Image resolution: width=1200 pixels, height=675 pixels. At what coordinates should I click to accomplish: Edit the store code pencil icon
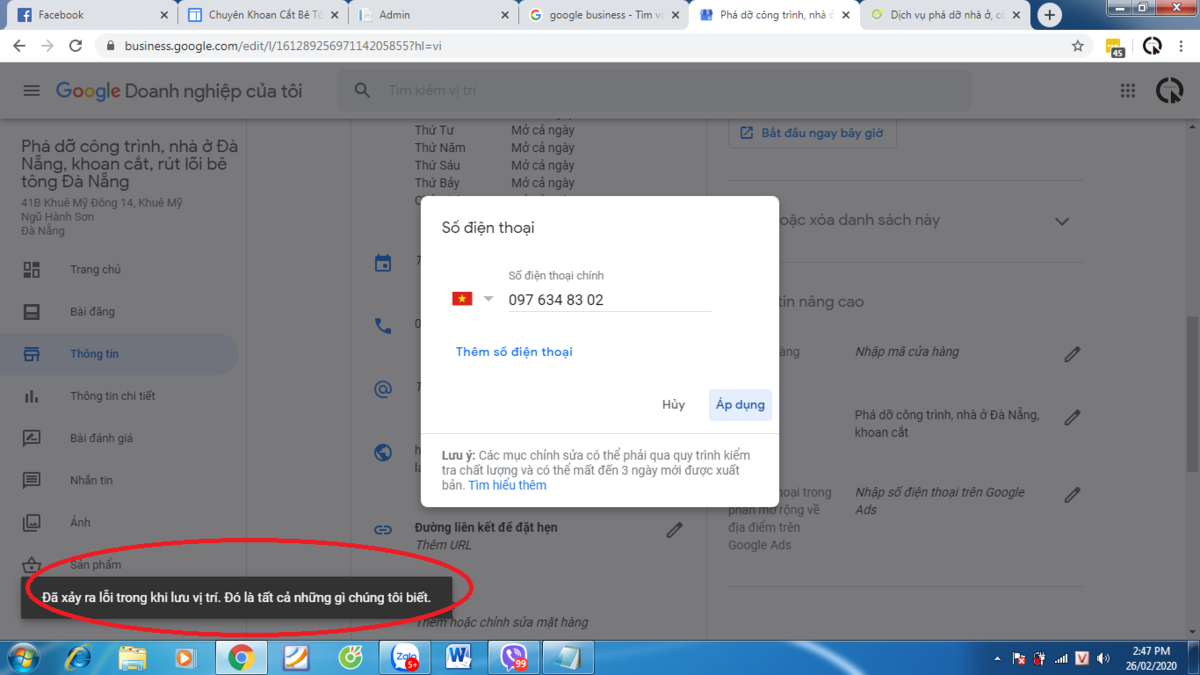(x=1072, y=354)
